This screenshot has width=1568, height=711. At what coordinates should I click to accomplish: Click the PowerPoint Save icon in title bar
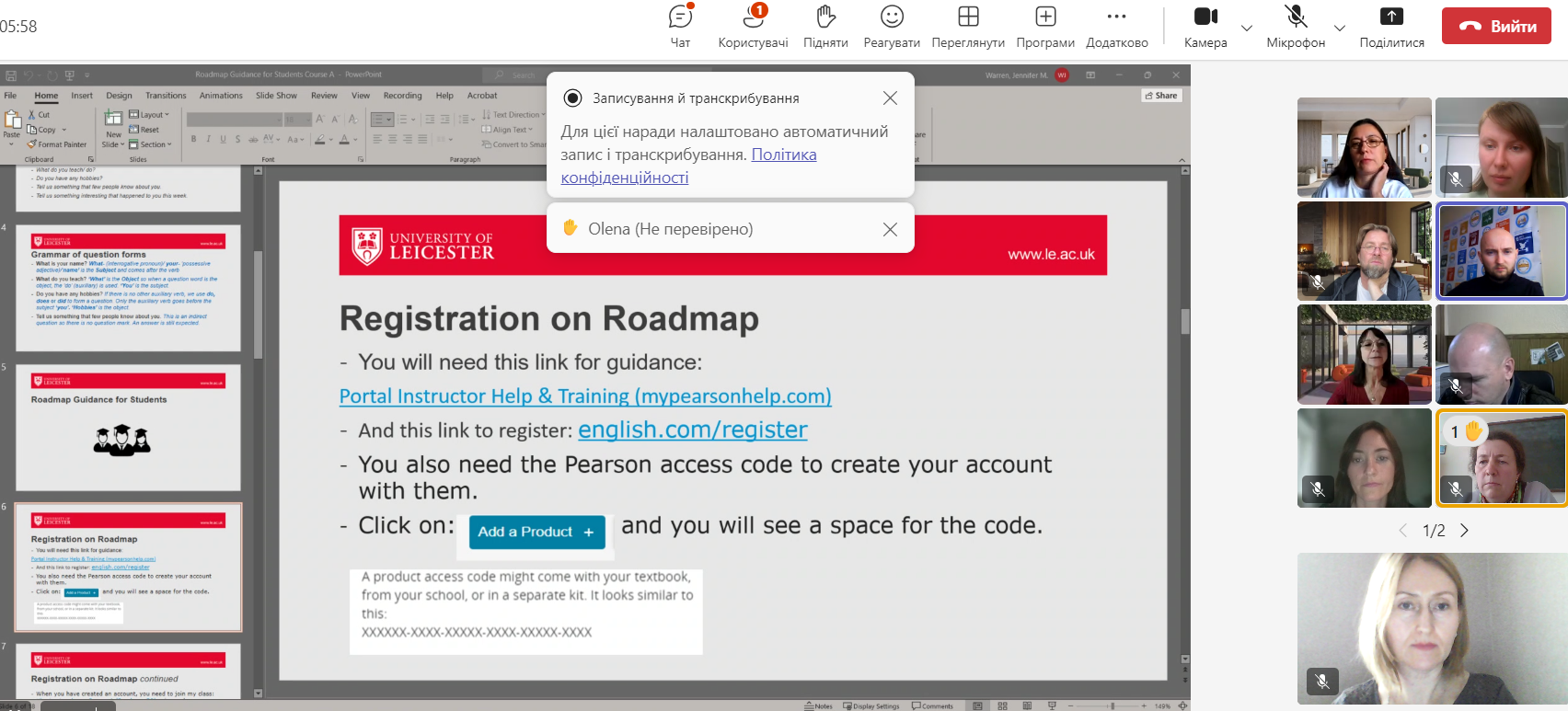pos(10,75)
